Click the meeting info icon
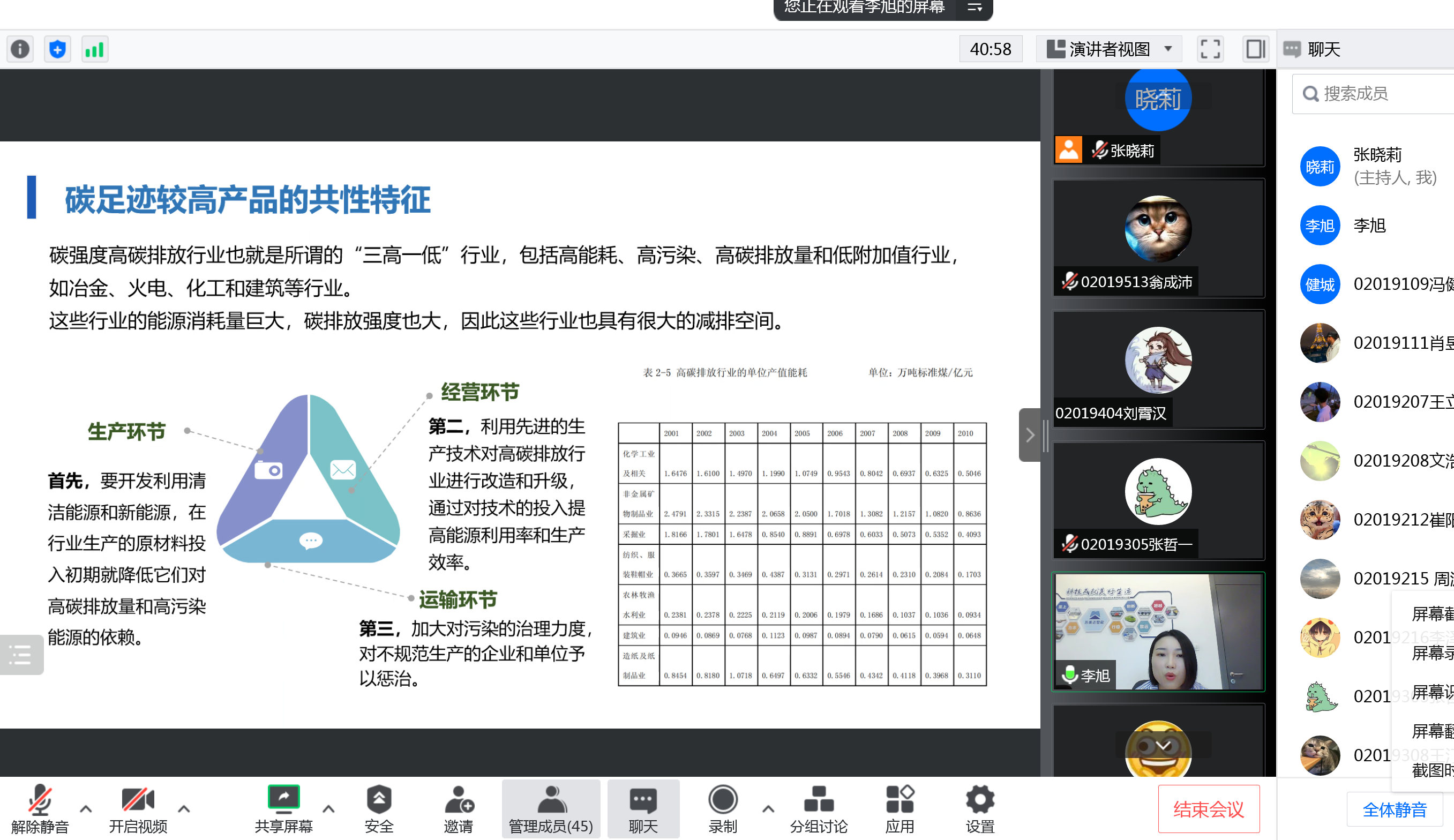The width and height of the screenshot is (1454, 840). coord(20,49)
